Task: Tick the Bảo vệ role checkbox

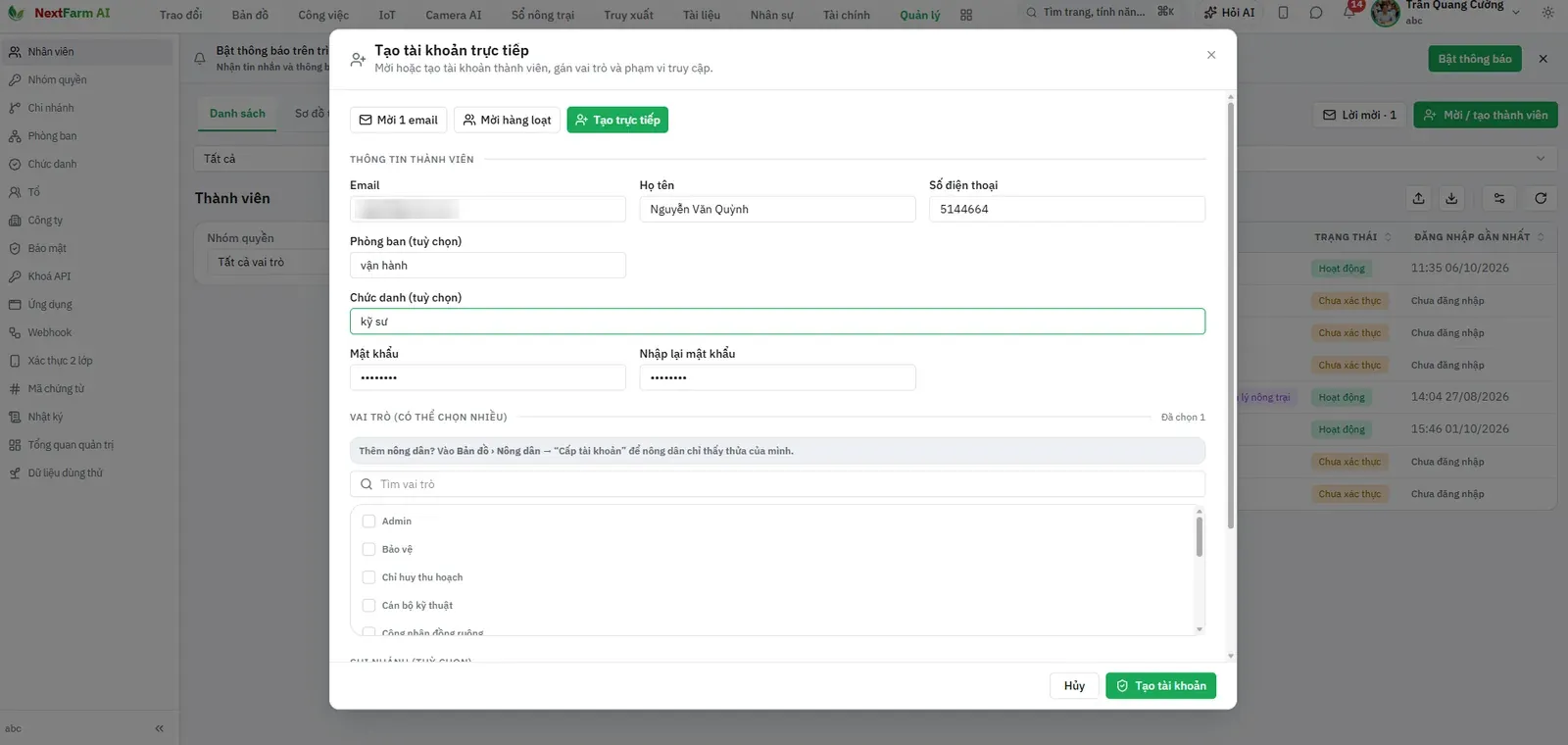Action: click(x=368, y=550)
